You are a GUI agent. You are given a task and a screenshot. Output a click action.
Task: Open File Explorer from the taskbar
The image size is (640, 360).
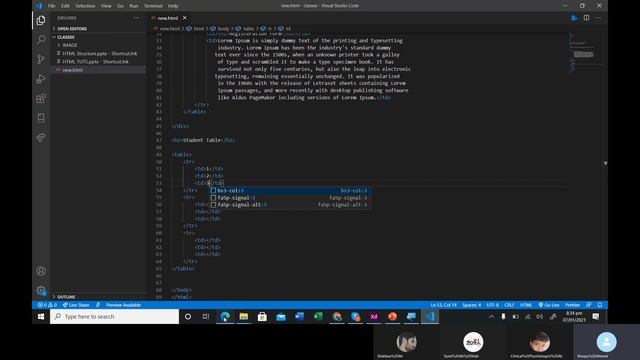[244, 316]
